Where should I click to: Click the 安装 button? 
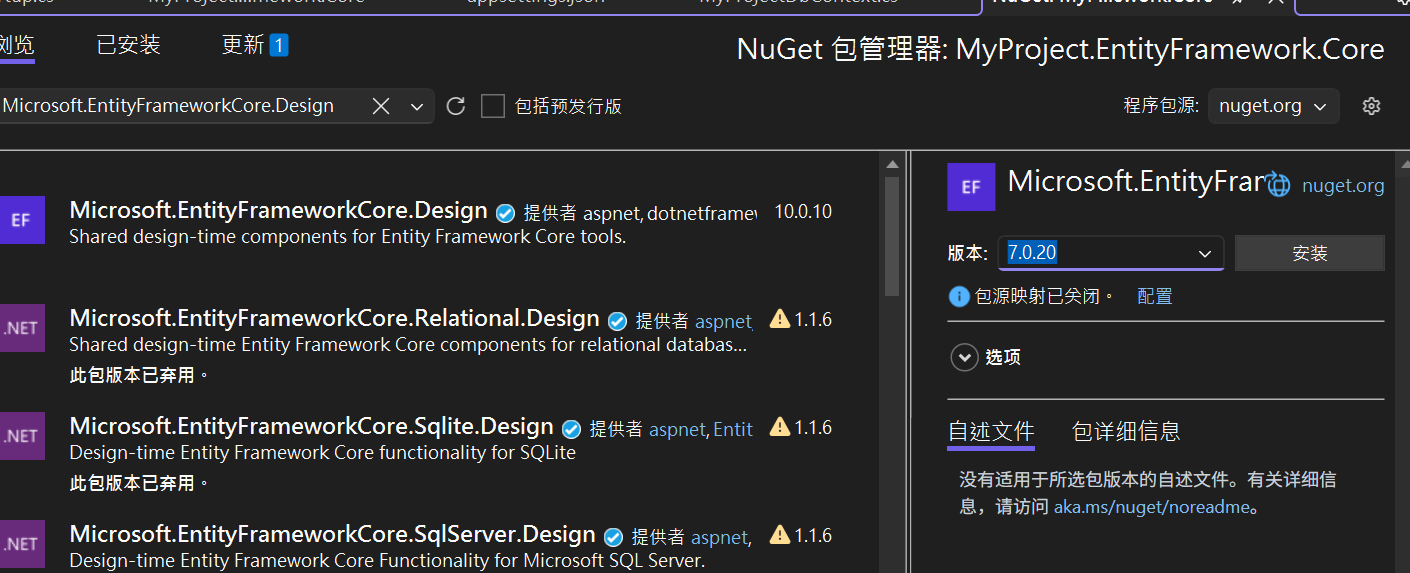tap(1309, 253)
